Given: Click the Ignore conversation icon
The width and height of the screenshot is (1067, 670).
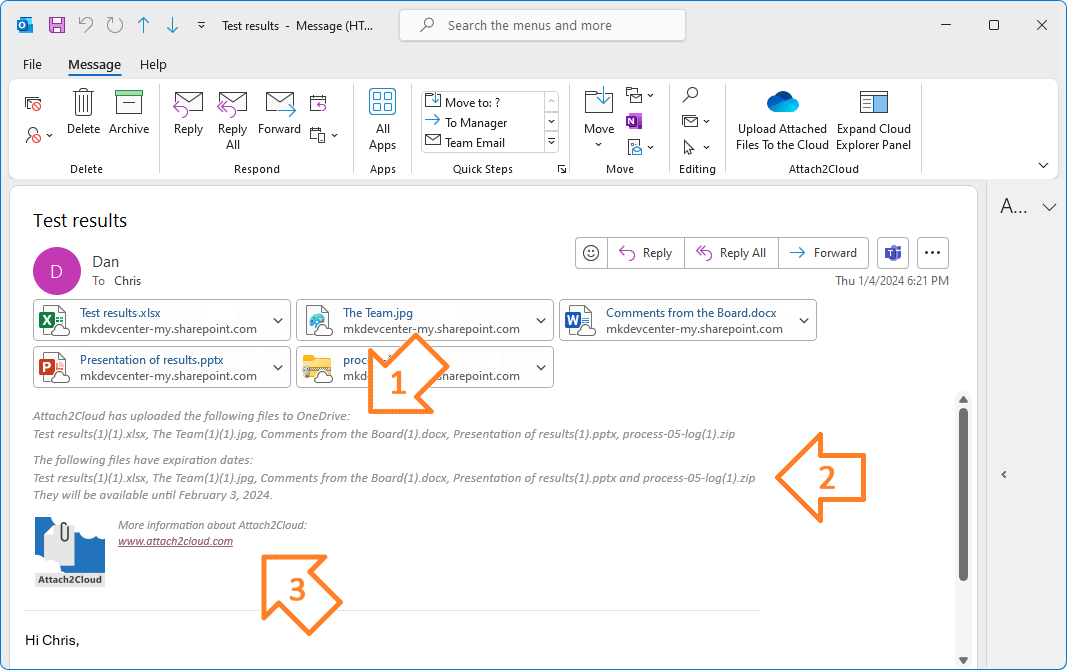Looking at the screenshot, I should (x=33, y=103).
